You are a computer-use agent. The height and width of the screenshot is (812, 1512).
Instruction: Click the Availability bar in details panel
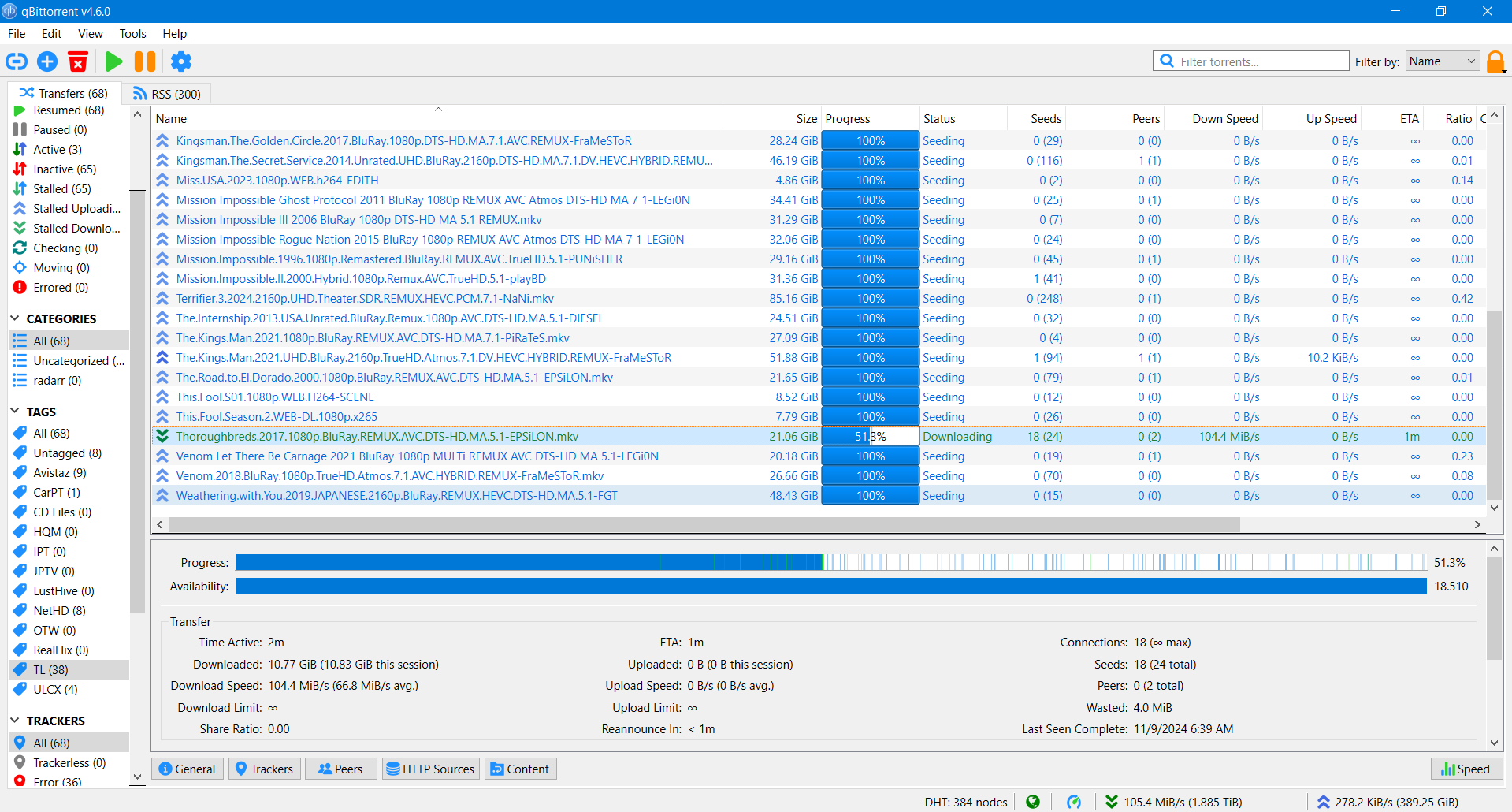coord(831,586)
